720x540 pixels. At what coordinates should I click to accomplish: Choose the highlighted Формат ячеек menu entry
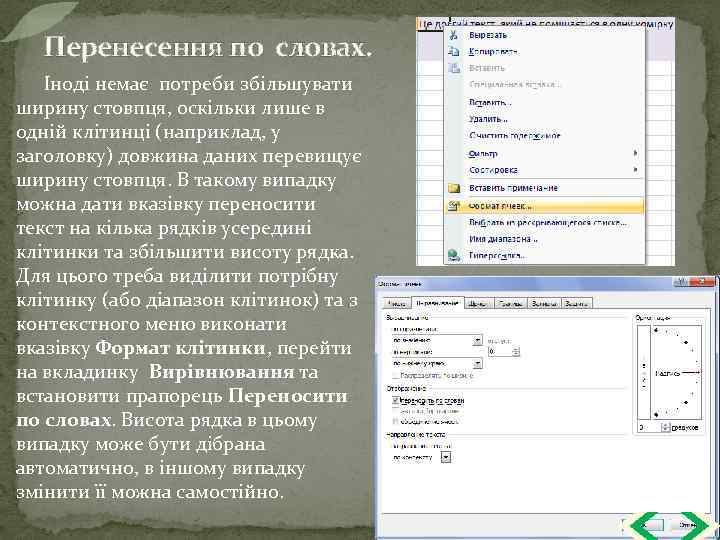[x=545, y=206]
